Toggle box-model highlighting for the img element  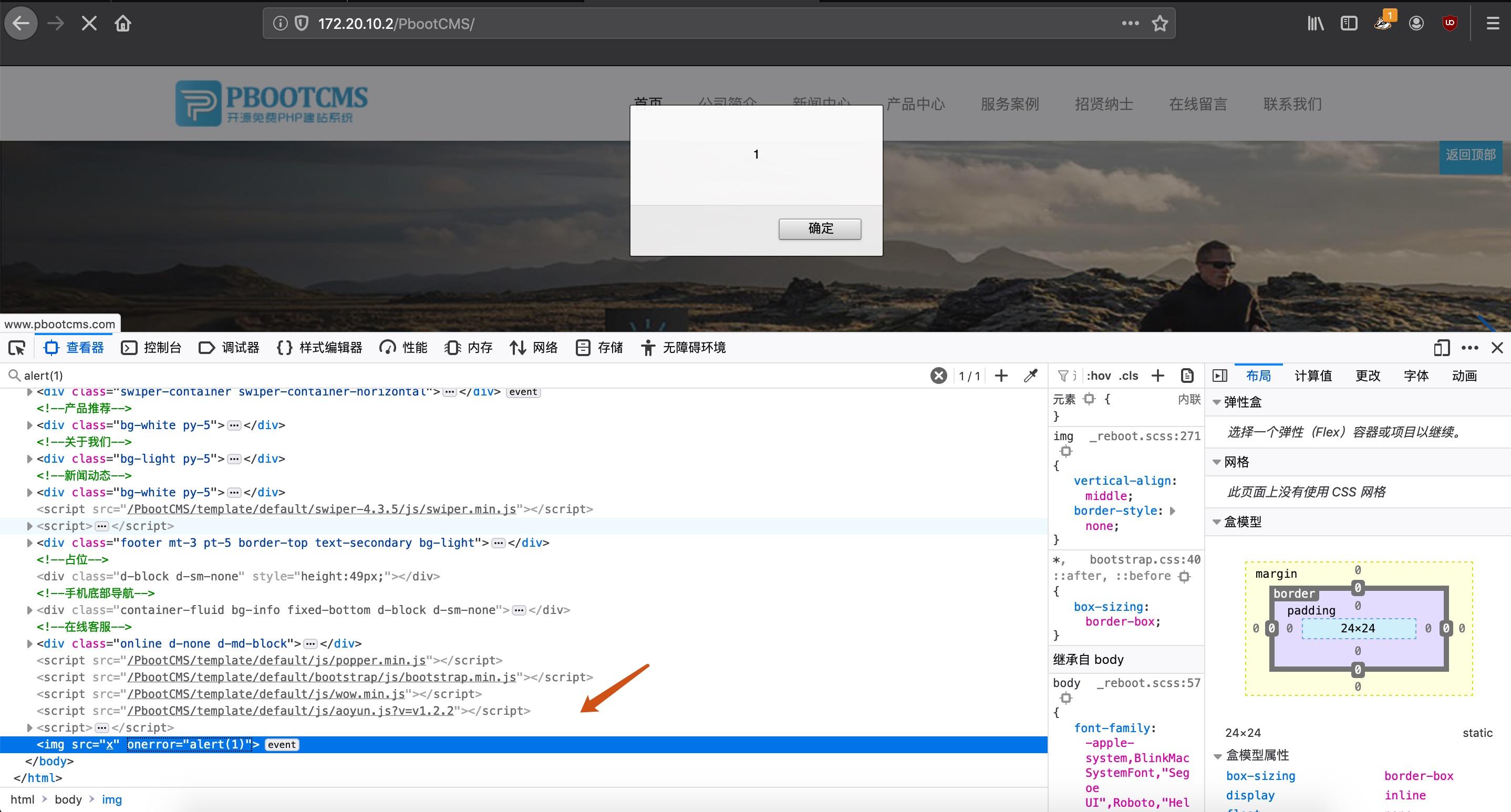[x=1067, y=451]
